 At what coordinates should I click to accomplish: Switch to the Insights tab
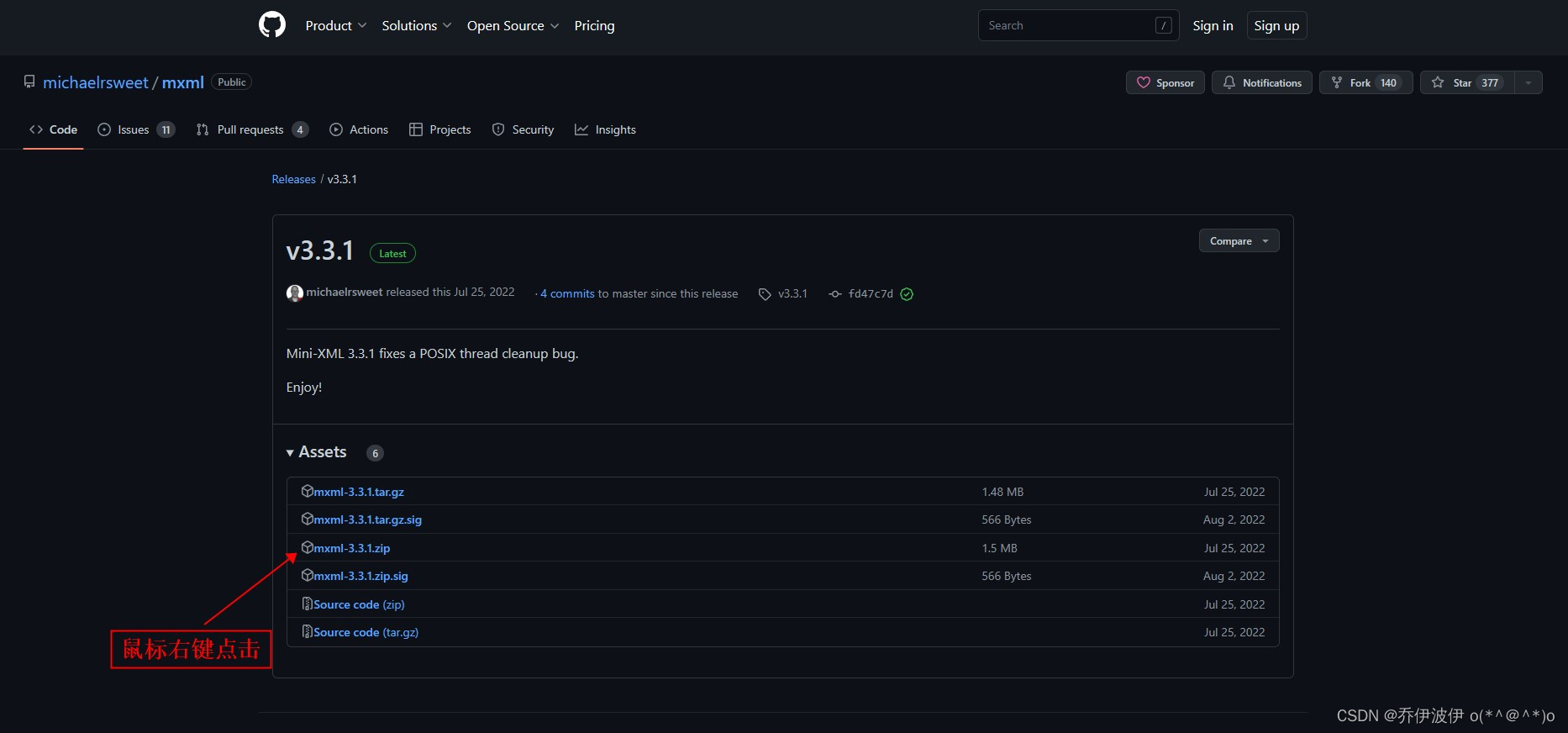[x=605, y=129]
